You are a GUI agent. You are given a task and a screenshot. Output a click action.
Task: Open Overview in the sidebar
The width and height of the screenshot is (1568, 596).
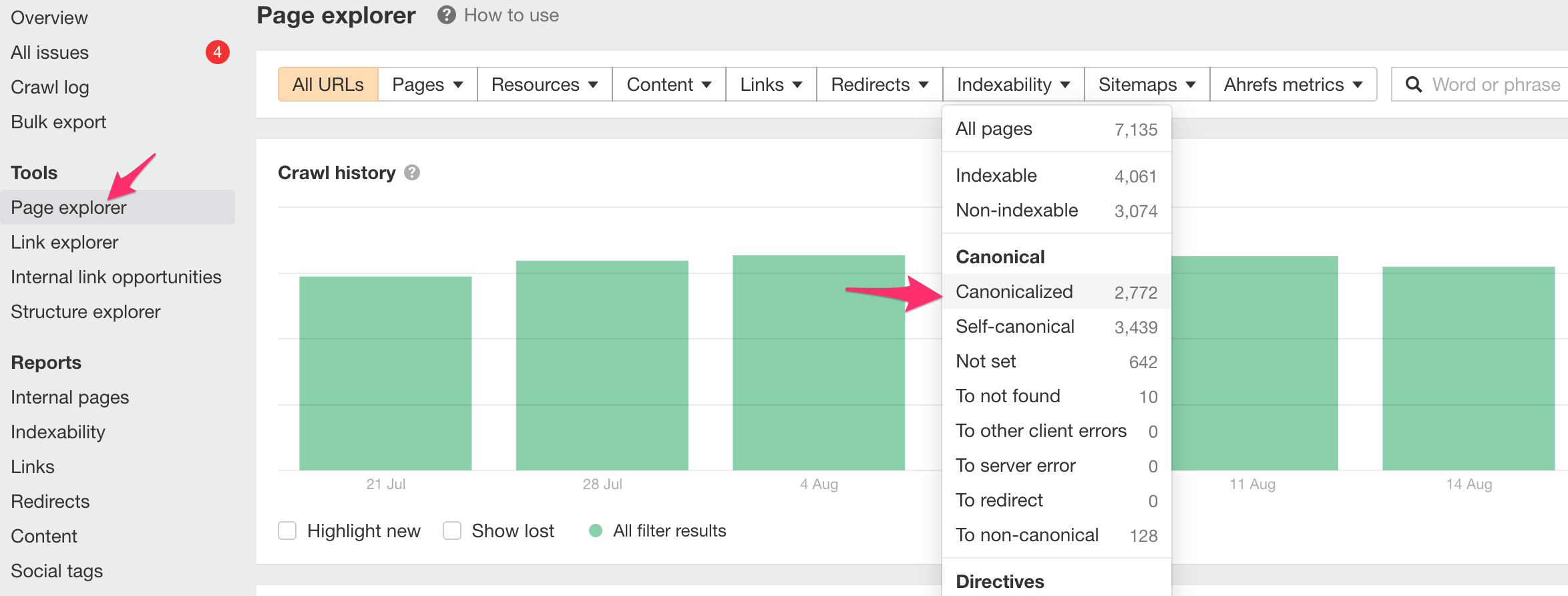pyautogui.click(x=49, y=17)
